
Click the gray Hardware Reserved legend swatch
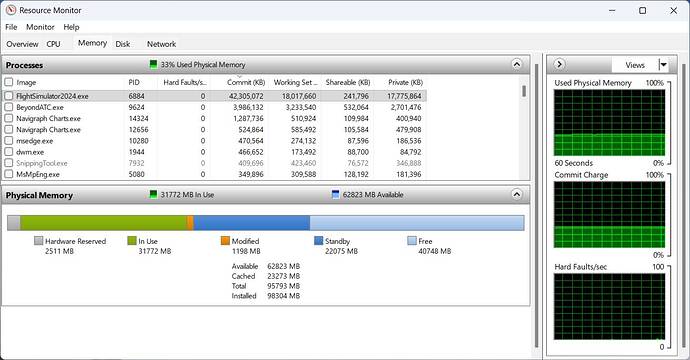[38, 241]
